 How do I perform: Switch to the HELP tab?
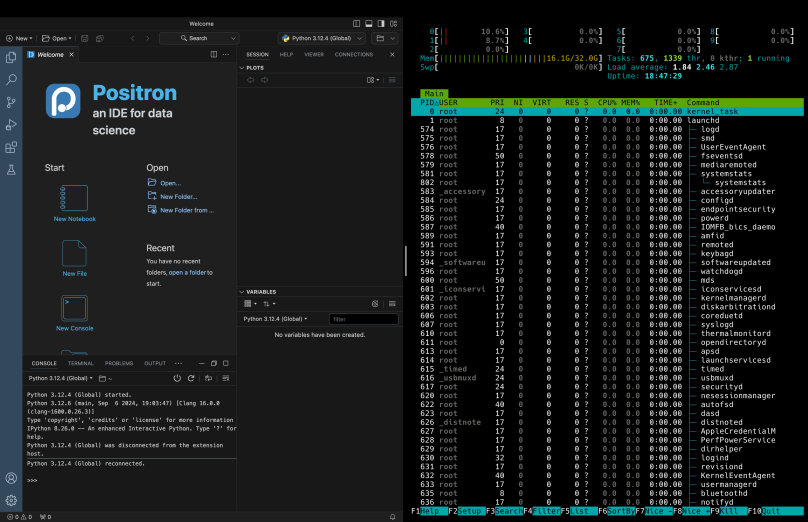(x=286, y=54)
